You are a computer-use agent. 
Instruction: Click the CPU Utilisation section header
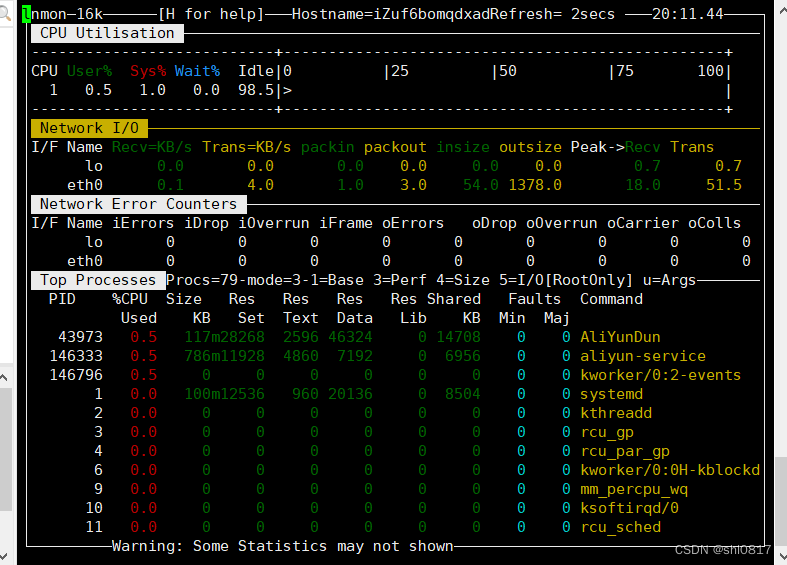point(107,33)
